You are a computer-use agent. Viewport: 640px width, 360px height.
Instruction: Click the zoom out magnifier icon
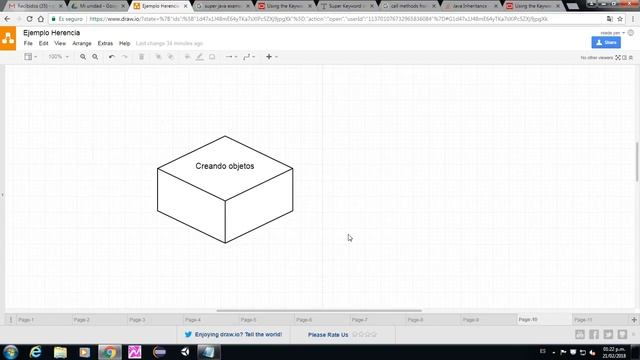point(95,57)
